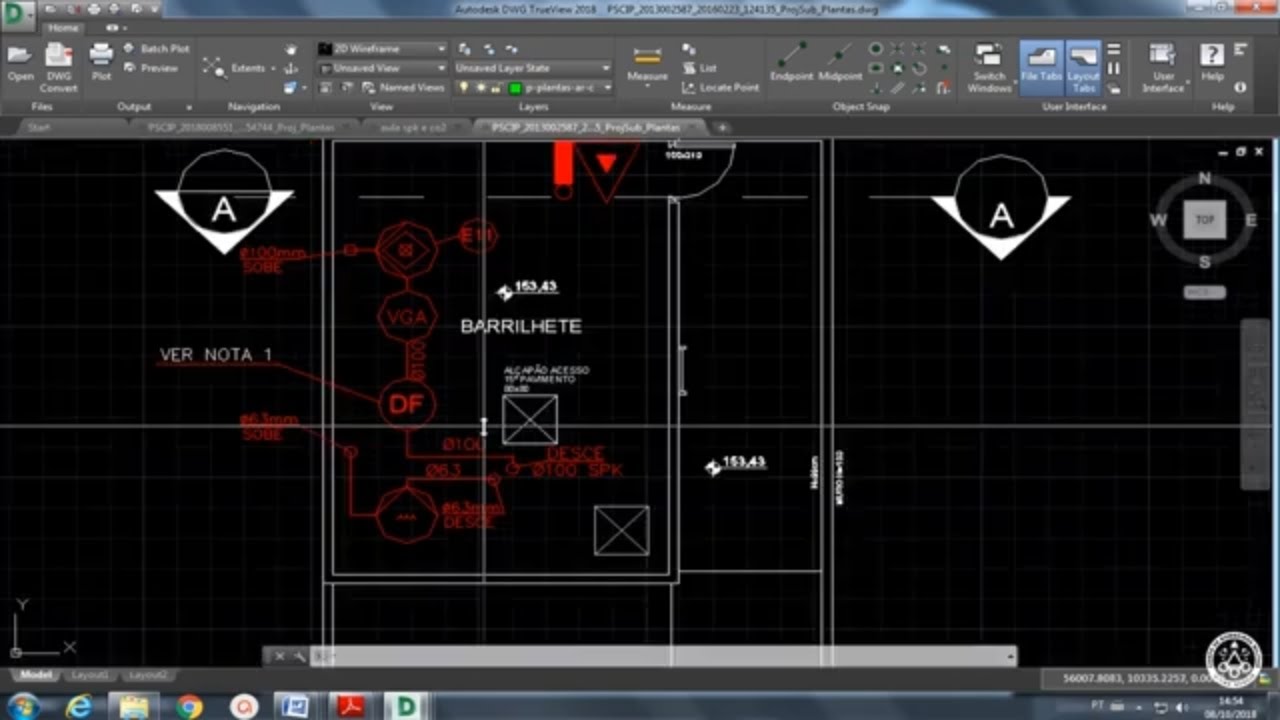Open Microsoft Word from taskbar
The height and width of the screenshot is (720, 1280).
pyautogui.click(x=295, y=706)
